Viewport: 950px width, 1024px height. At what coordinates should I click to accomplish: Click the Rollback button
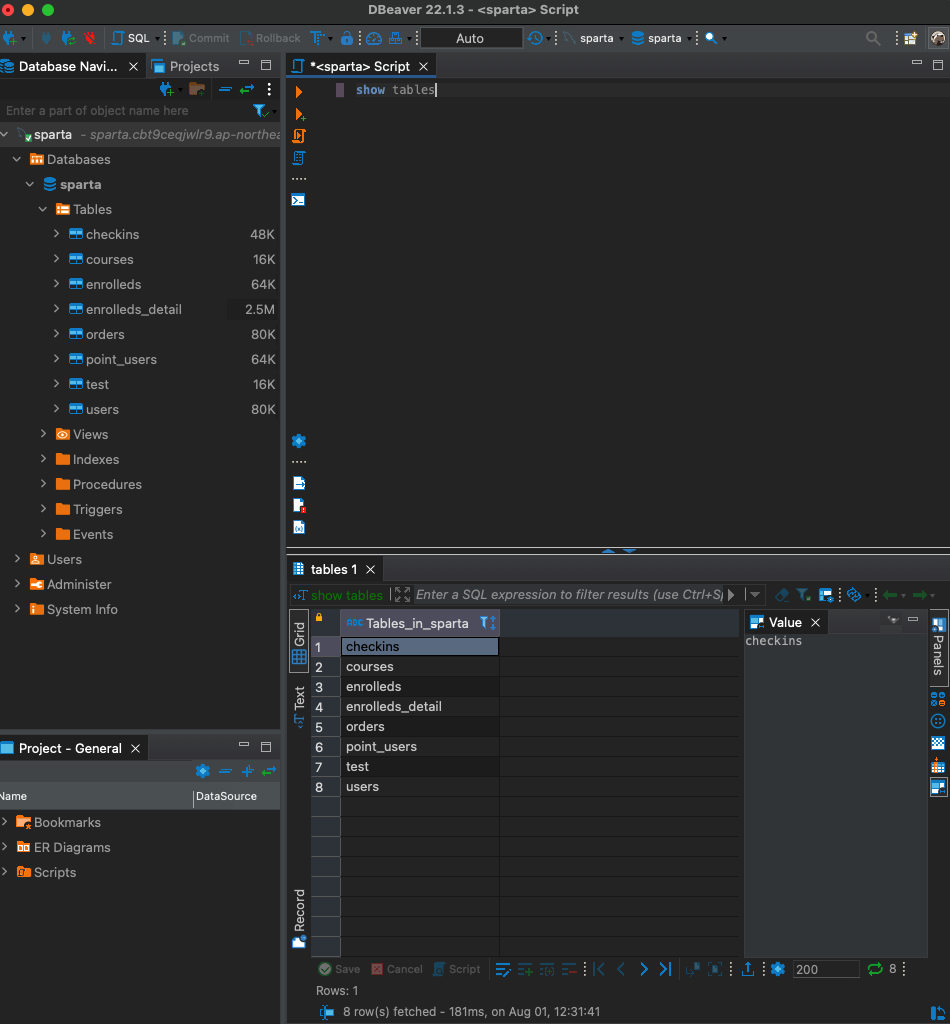click(270, 38)
